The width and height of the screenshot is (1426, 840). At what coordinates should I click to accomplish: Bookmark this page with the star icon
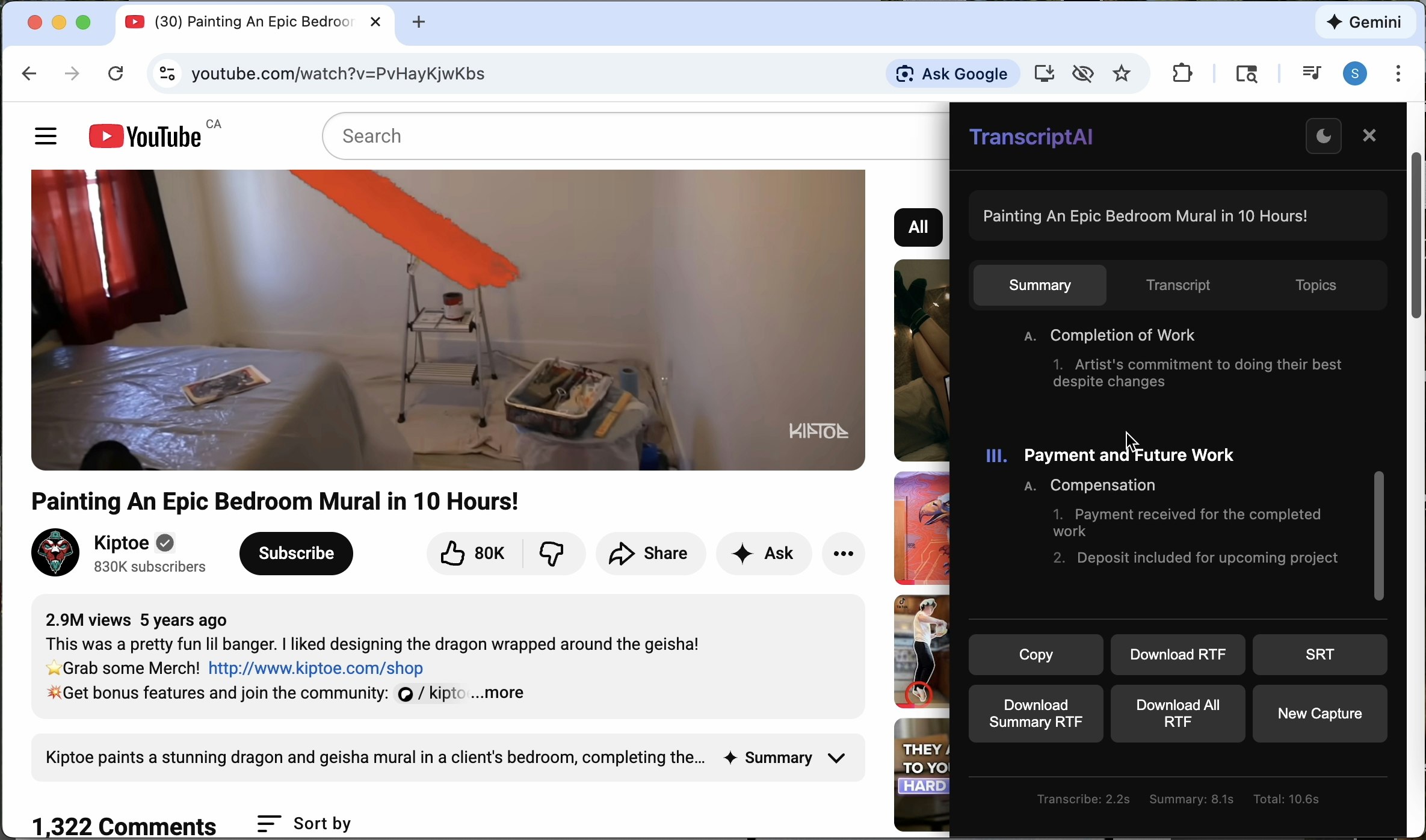pos(1121,73)
